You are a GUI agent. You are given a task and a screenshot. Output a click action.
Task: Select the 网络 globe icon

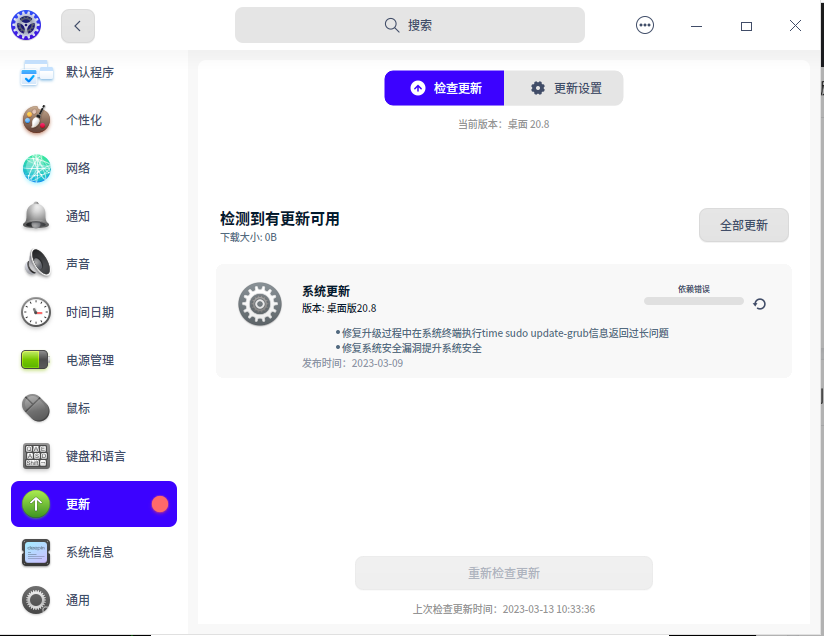tap(37, 168)
